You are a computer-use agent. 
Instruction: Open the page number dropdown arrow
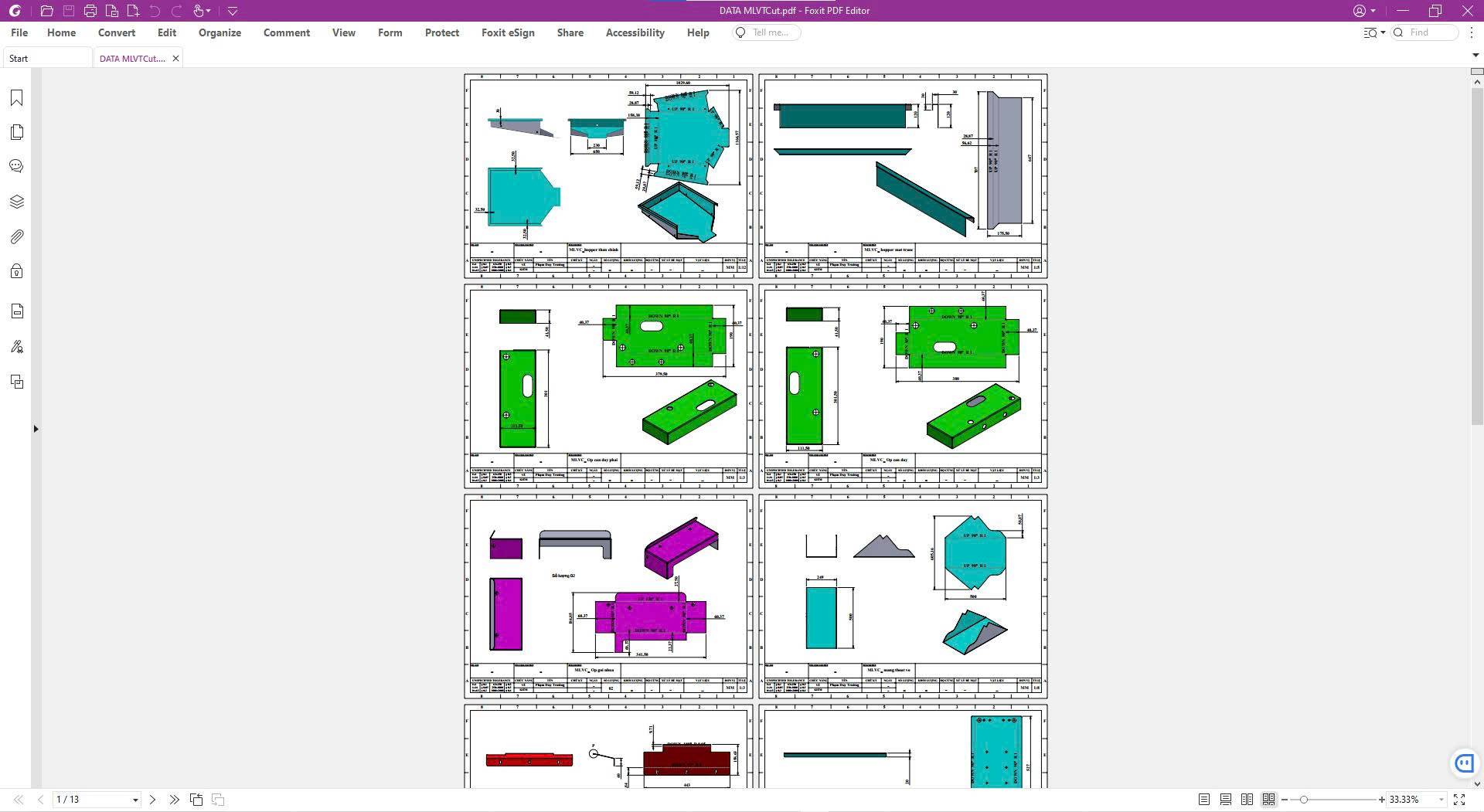135,800
